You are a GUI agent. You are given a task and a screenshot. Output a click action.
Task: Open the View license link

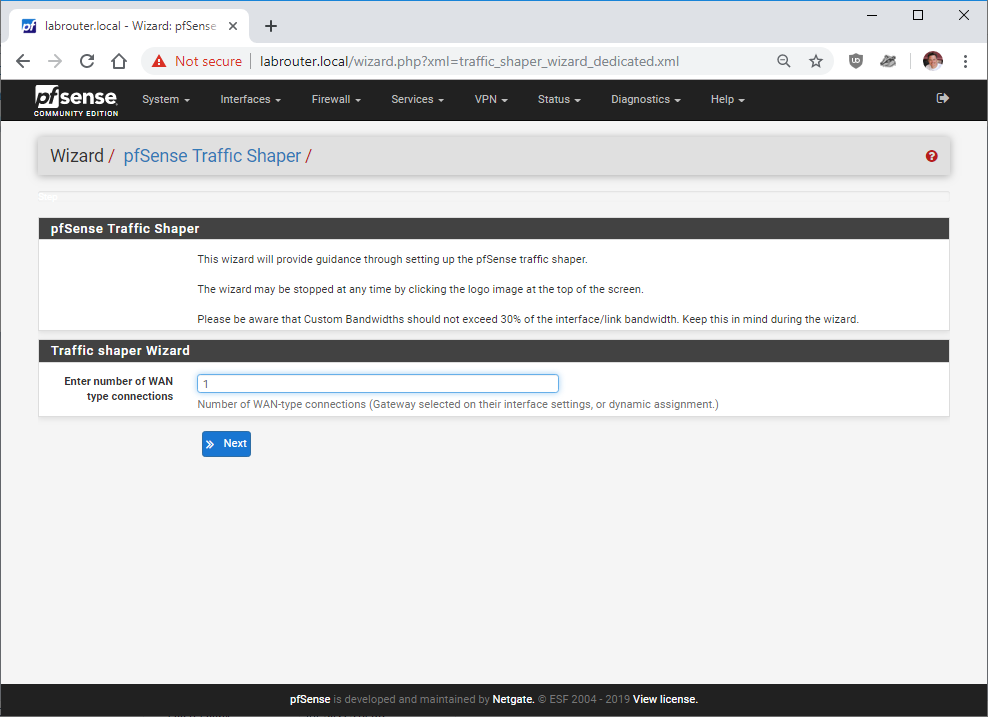[x=665, y=699]
